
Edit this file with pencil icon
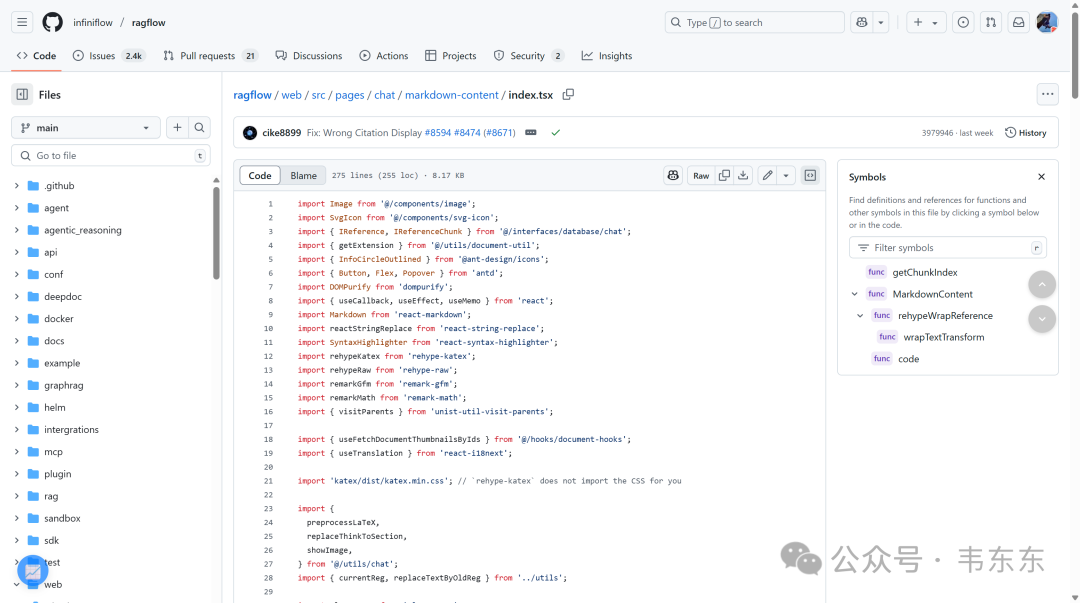click(767, 176)
